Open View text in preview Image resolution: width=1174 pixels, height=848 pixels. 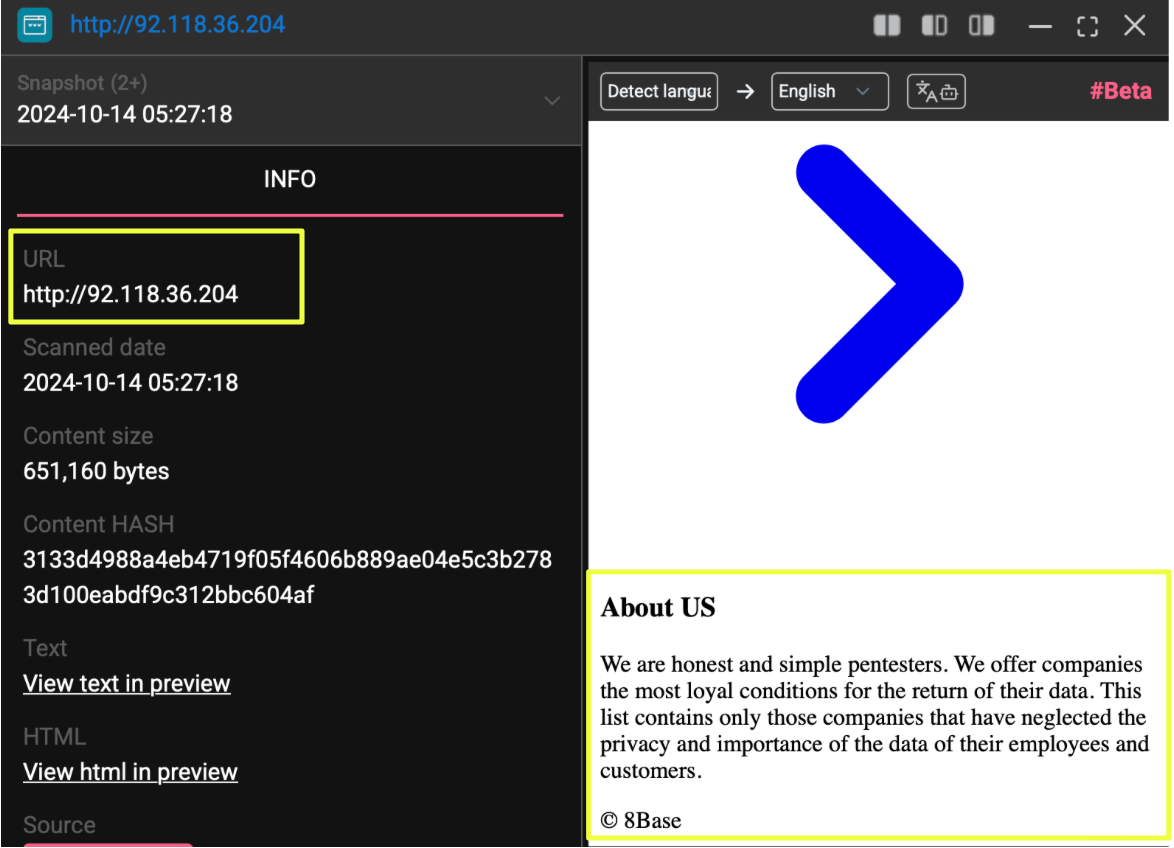[x=127, y=684]
